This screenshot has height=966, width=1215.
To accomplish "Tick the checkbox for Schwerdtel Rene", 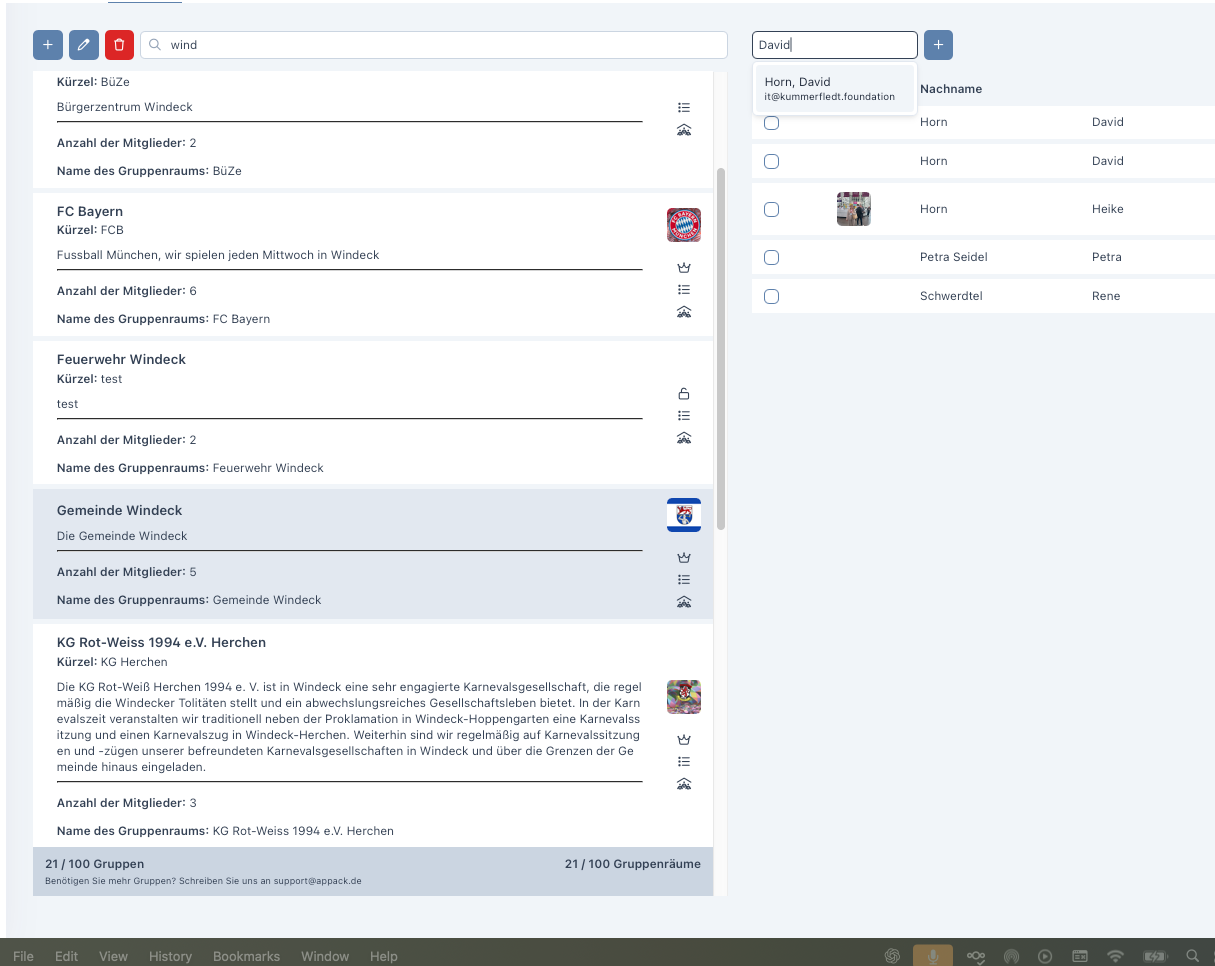I will click(771, 297).
